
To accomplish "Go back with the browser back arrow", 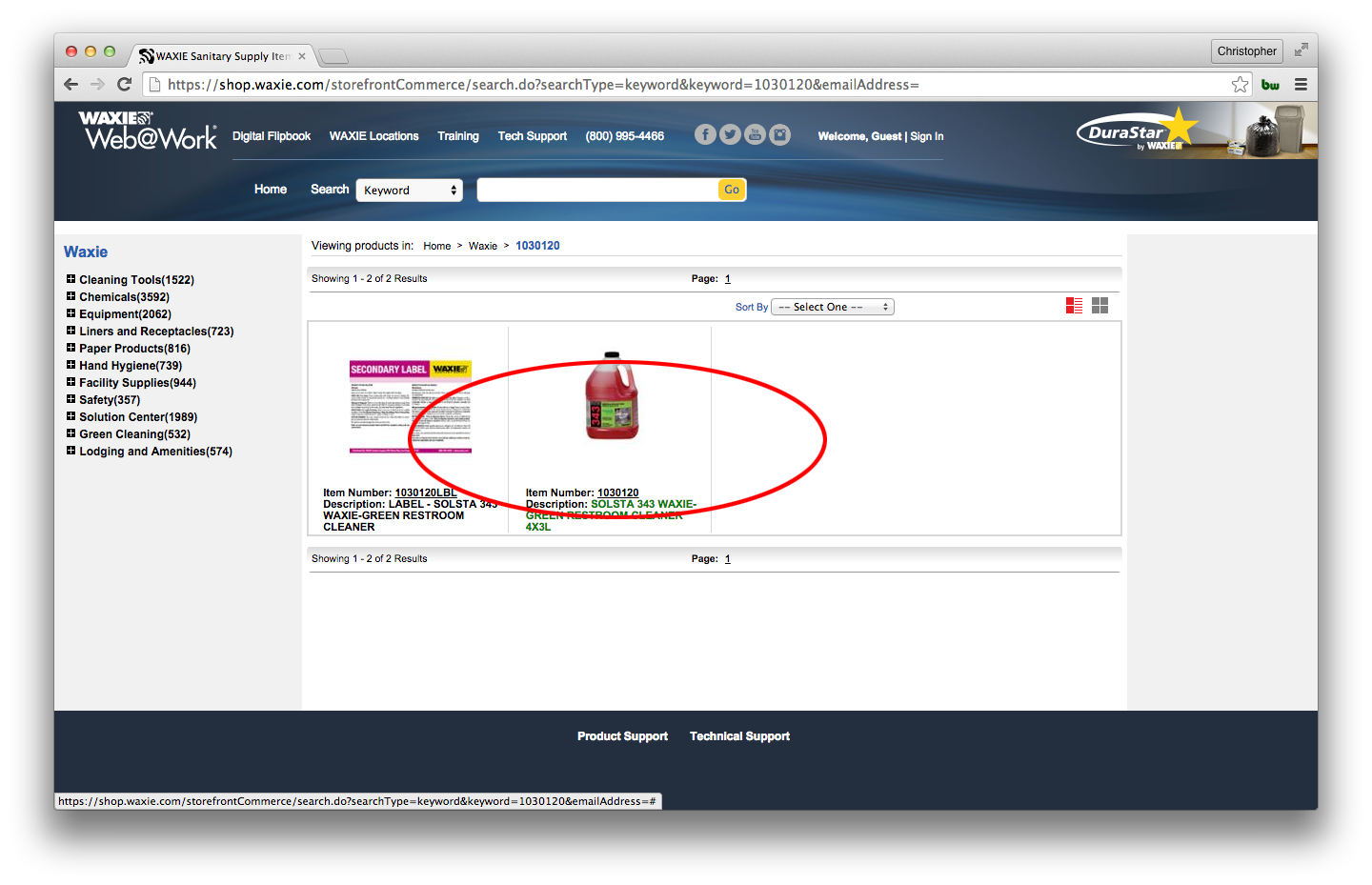I will (71, 84).
